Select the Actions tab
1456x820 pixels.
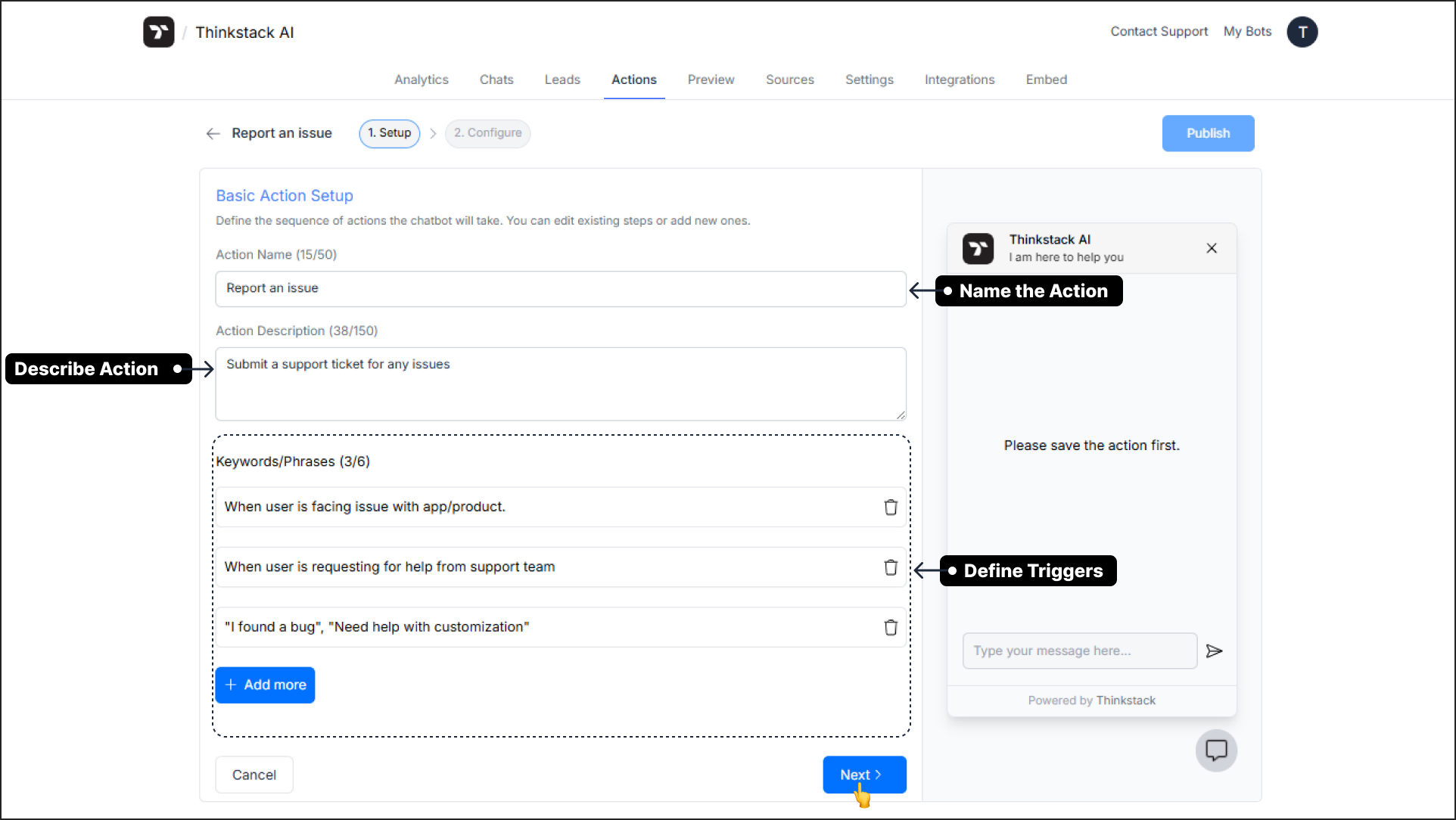click(x=634, y=79)
